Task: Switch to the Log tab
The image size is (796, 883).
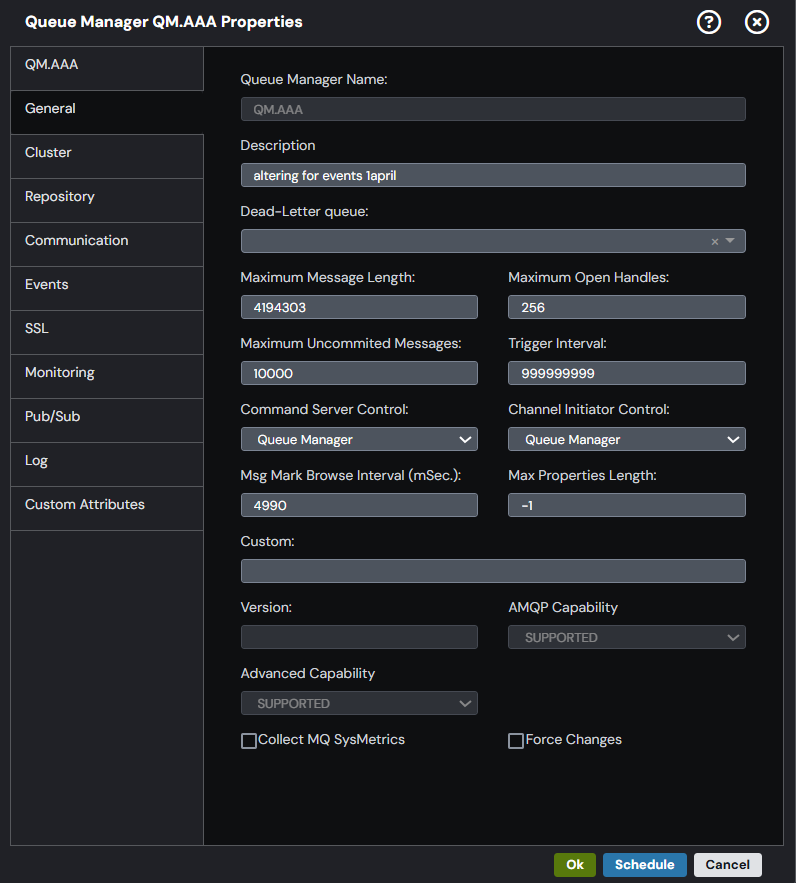Action: [107, 464]
